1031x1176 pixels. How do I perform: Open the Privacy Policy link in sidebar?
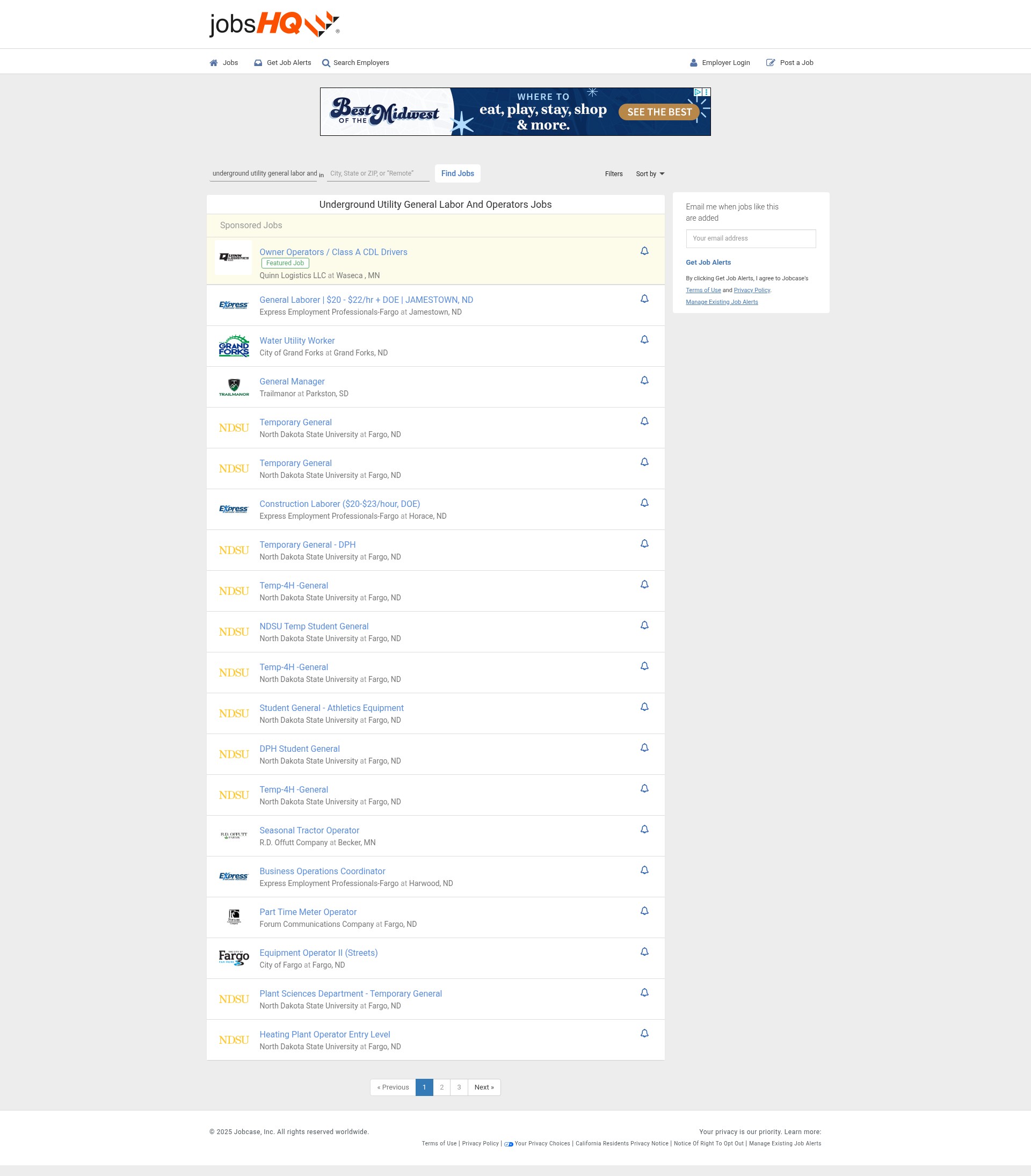pyautogui.click(x=751, y=290)
